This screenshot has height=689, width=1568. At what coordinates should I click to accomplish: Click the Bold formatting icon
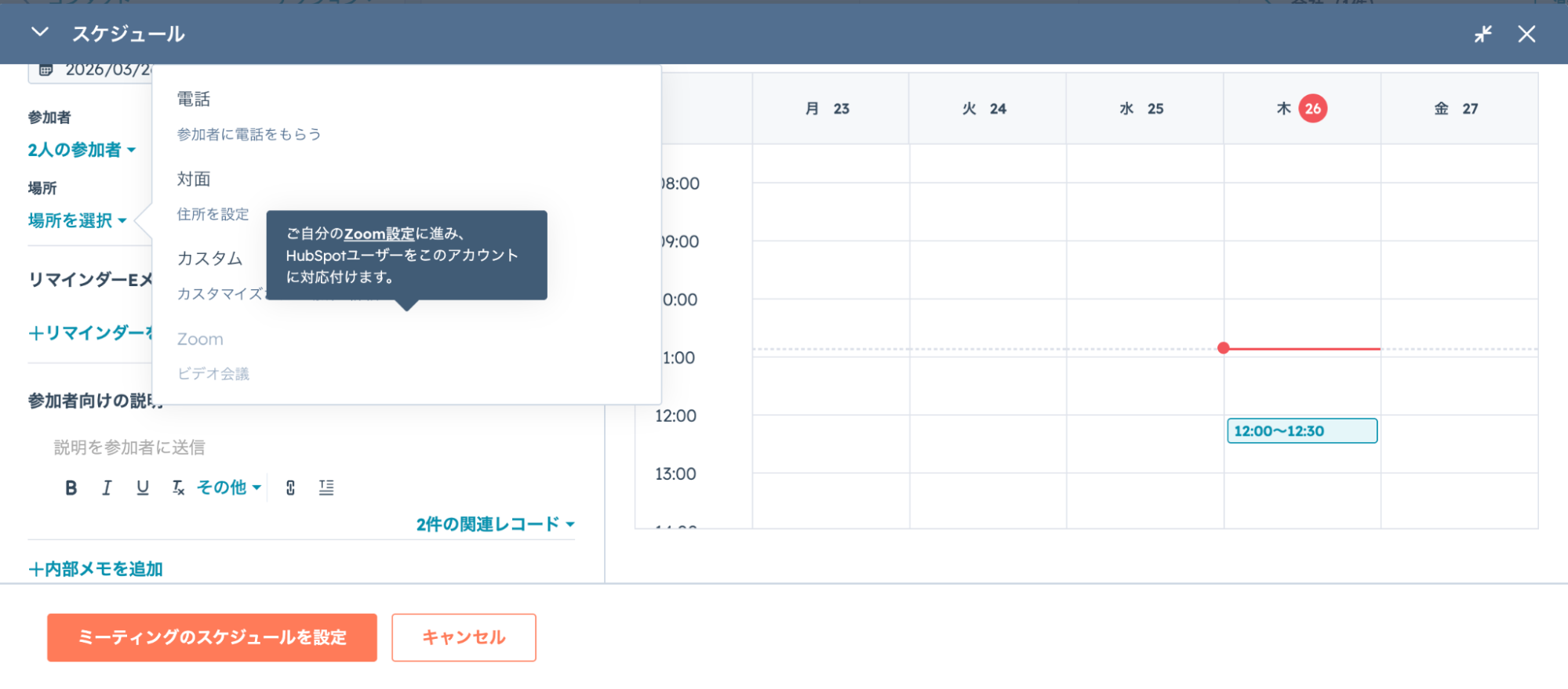tap(71, 488)
